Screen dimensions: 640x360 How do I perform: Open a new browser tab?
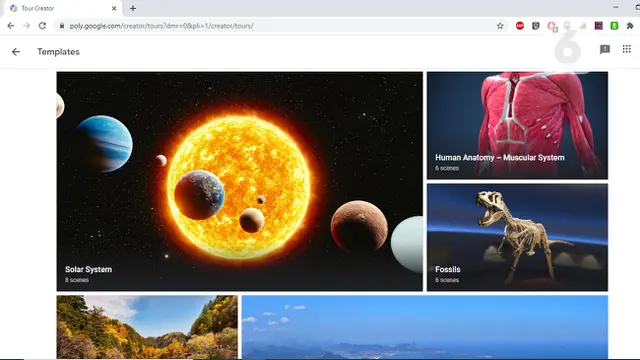point(133,8)
